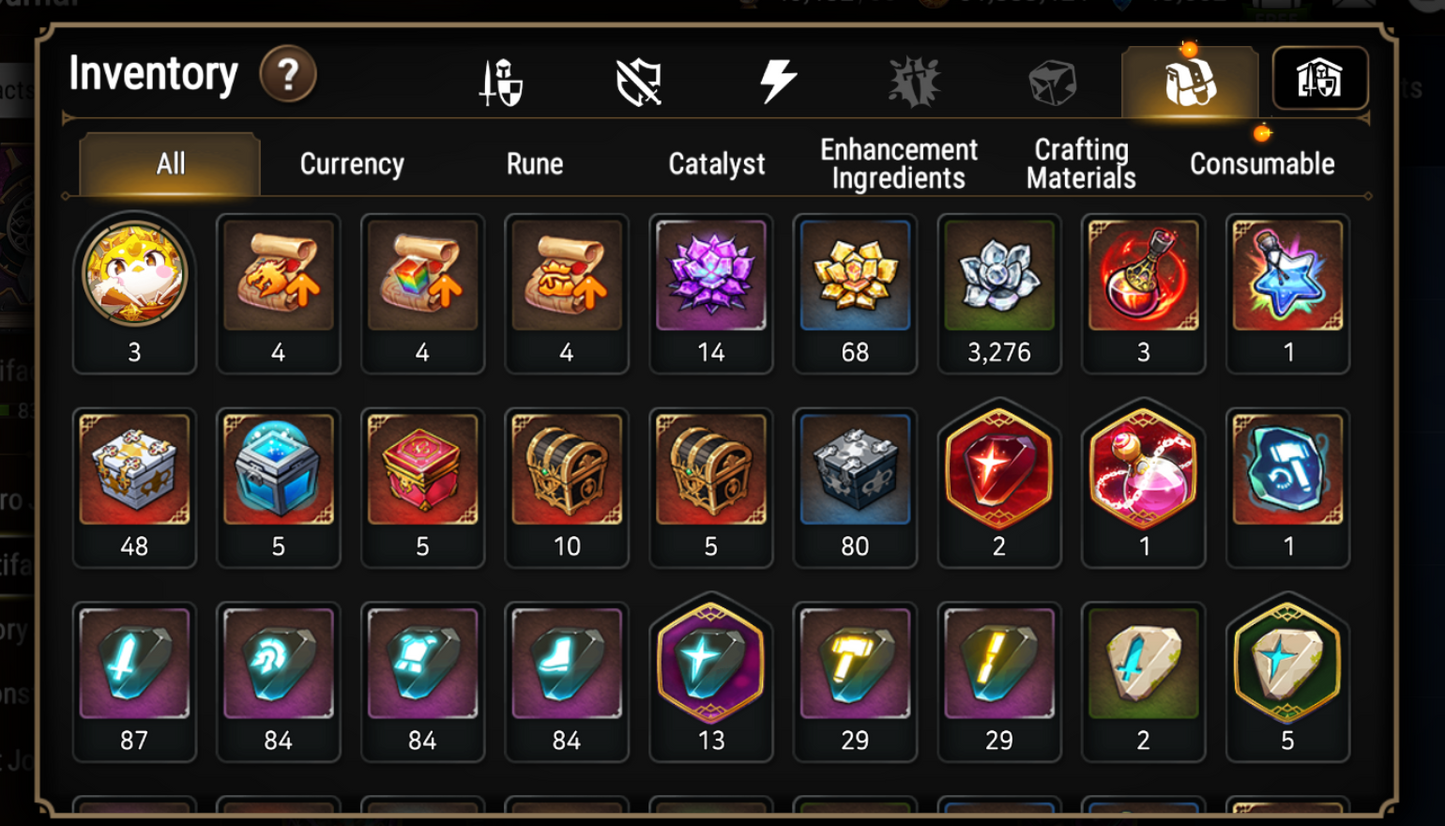Open the Crafting Materials tab
The width and height of the screenshot is (1445, 826).
[1081, 164]
